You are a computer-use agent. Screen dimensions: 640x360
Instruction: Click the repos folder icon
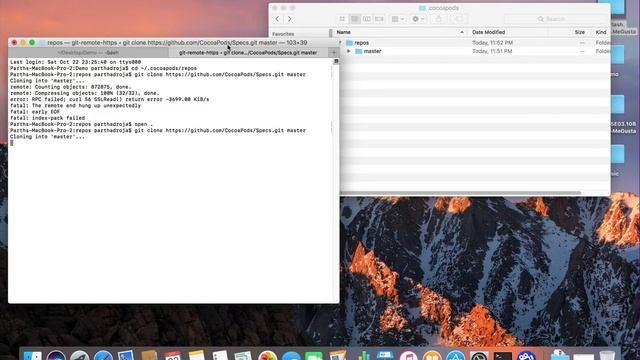(x=349, y=42)
